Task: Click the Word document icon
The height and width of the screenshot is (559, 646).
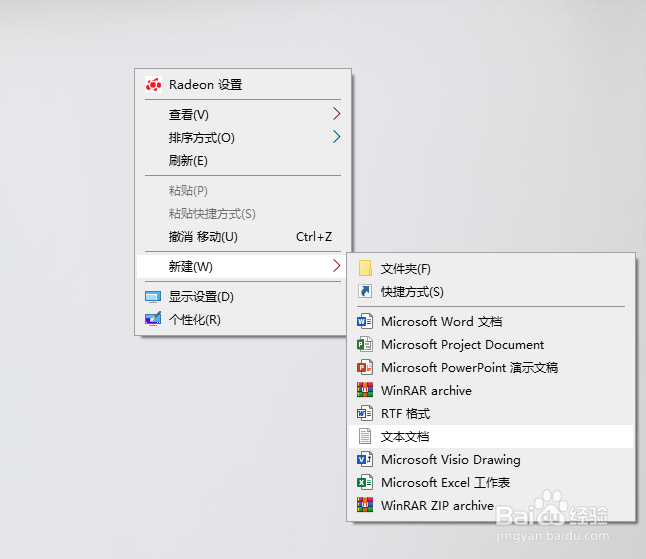Action: (365, 321)
